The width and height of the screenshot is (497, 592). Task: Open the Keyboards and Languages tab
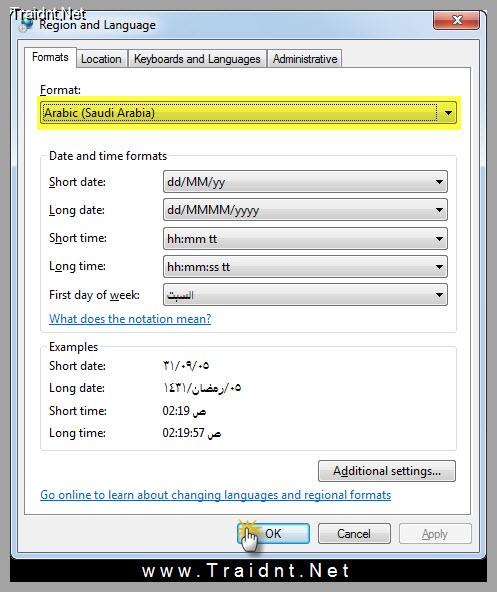coord(197,59)
